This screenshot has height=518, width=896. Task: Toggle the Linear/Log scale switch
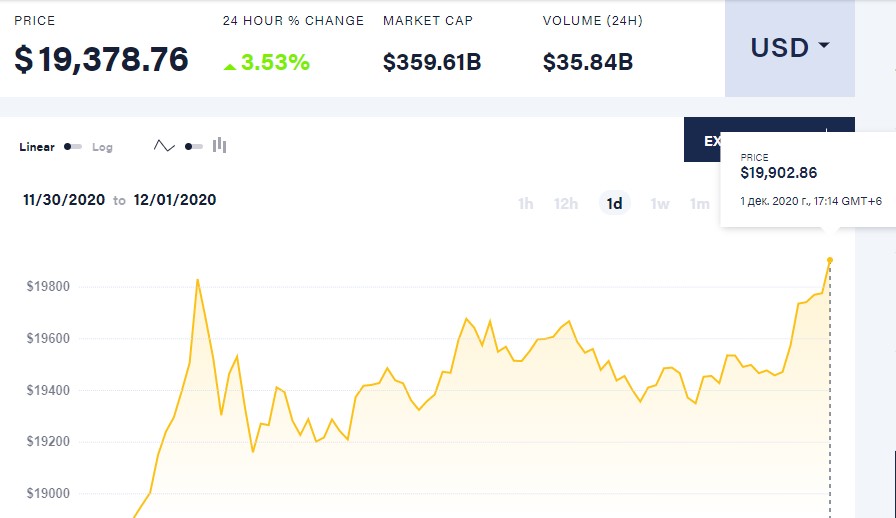click(73, 147)
